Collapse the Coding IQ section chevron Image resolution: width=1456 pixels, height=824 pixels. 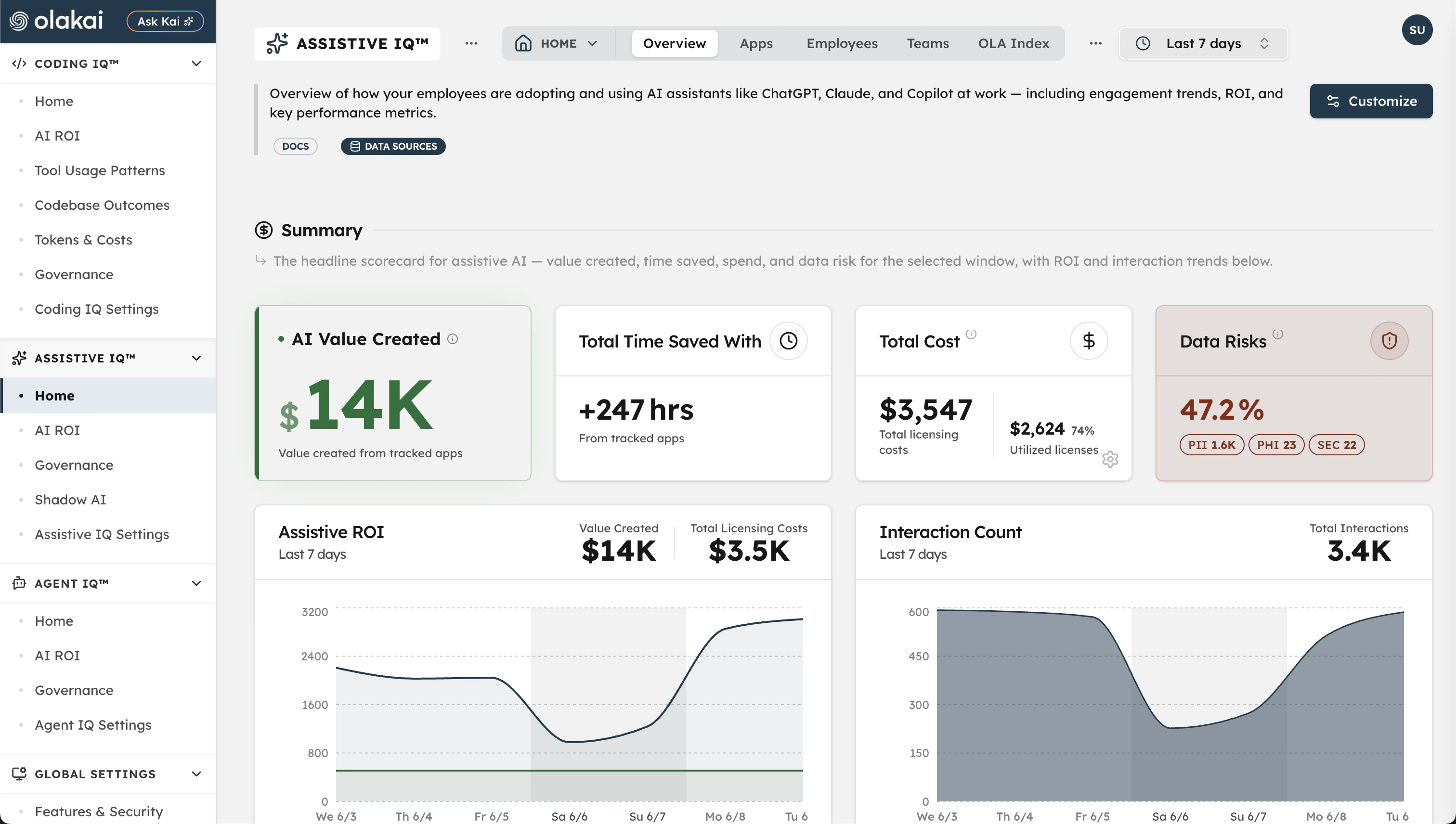[x=196, y=64]
